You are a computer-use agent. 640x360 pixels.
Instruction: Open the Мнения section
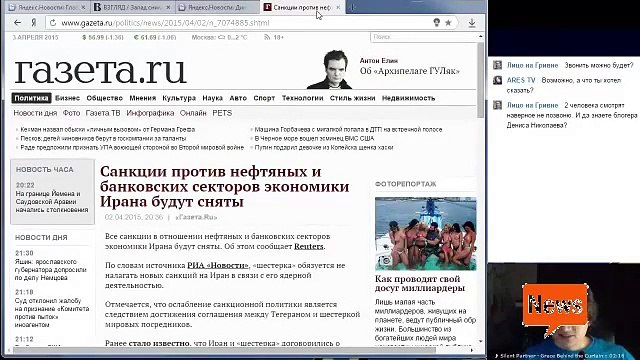142,98
